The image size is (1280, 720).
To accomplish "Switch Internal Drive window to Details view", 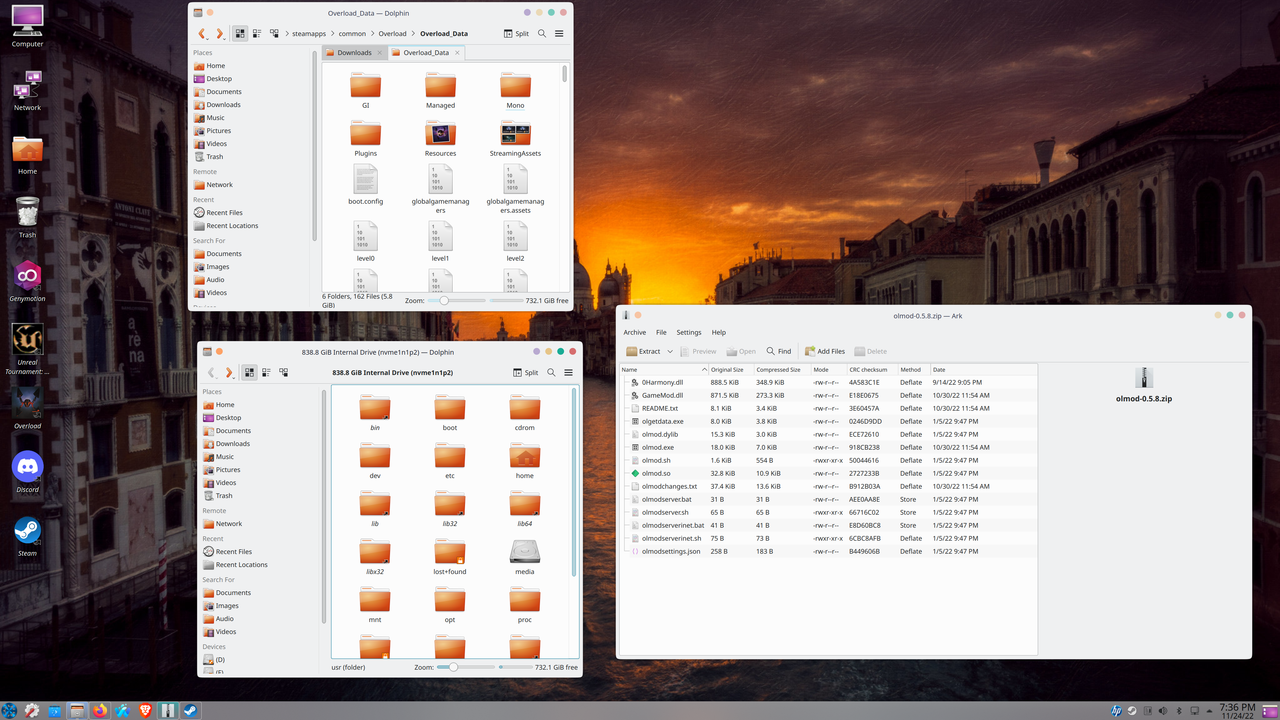I will (284, 373).
